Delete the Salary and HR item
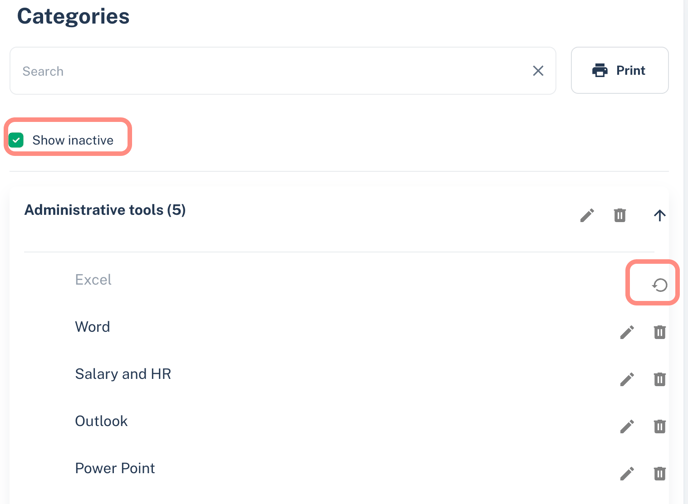Image resolution: width=688 pixels, height=504 pixels. coord(659,379)
